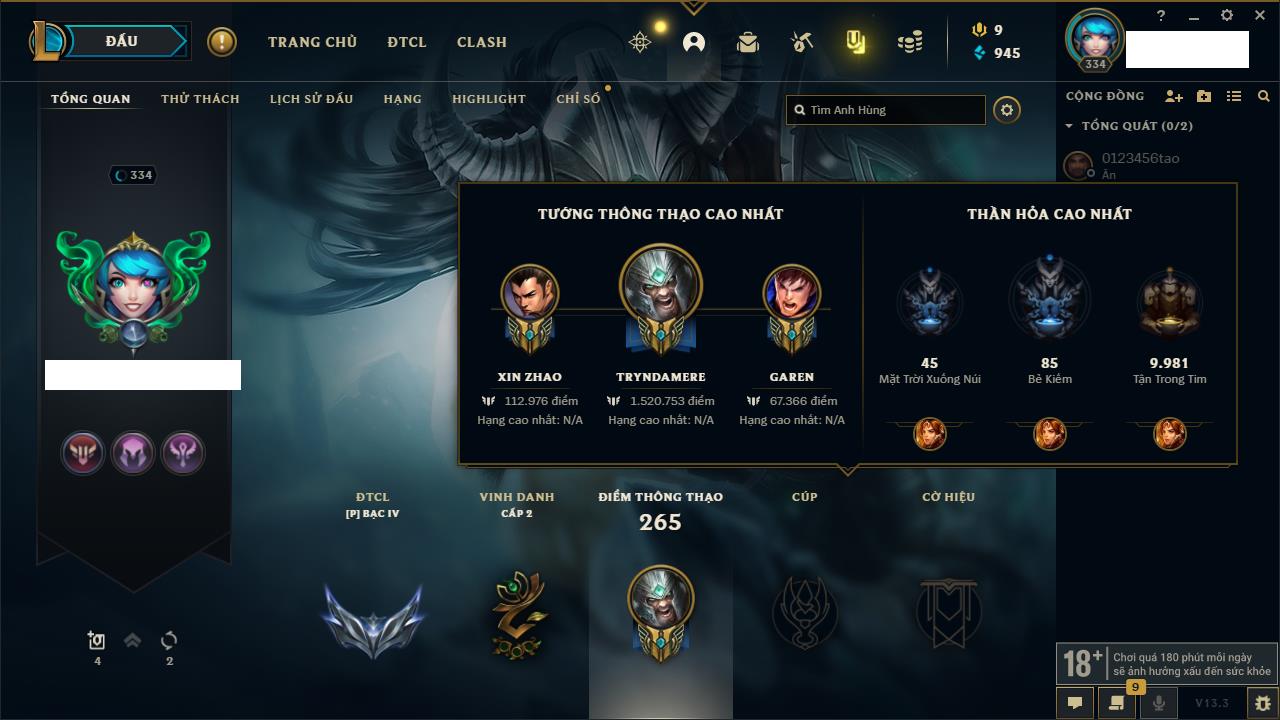Image resolution: width=1280 pixels, height=720 pixels.
Task: Open the chat messages icon
Action: coord(1075,703)
